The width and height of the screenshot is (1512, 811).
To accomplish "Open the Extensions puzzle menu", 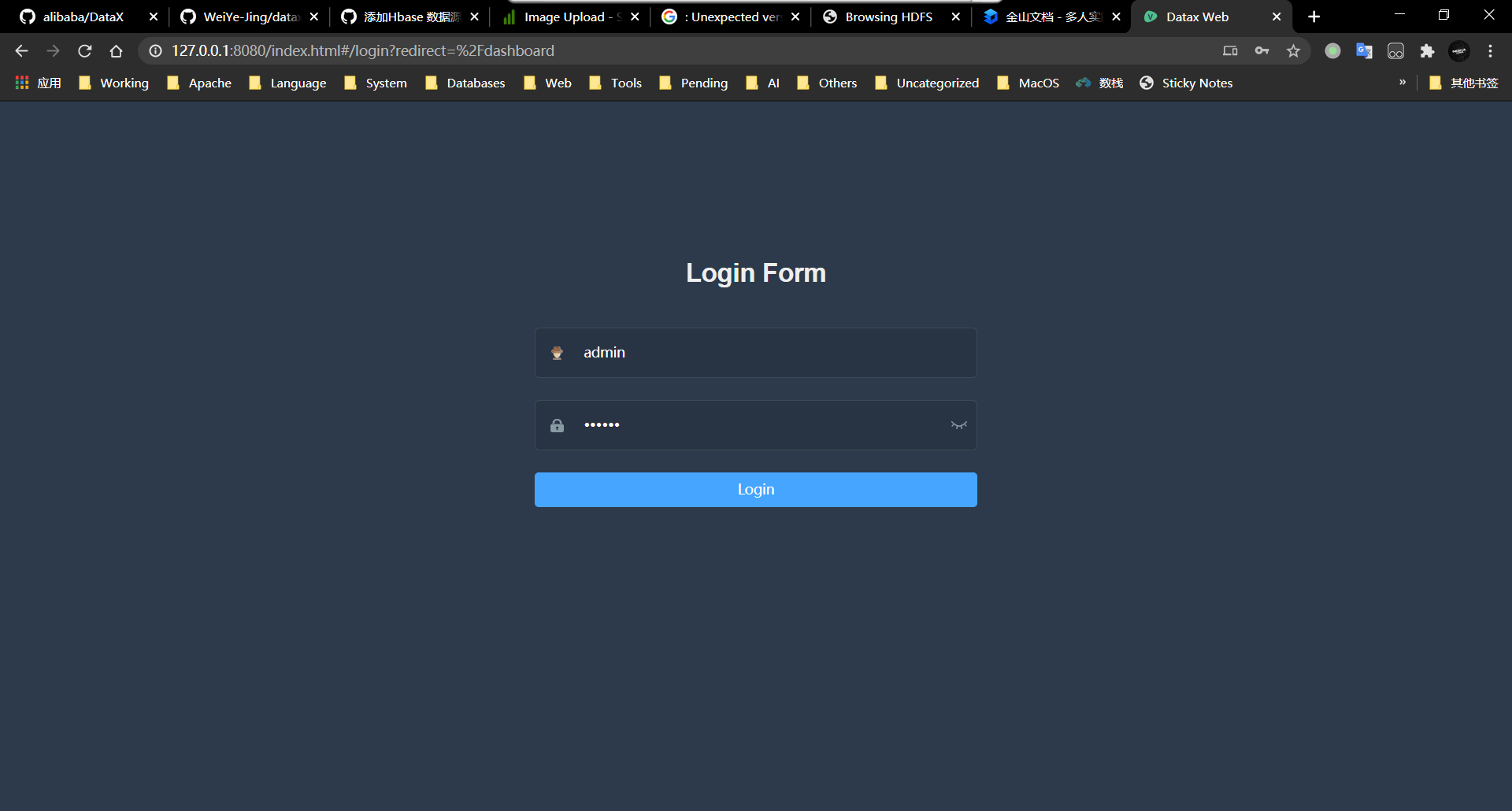I will 1427,51.
